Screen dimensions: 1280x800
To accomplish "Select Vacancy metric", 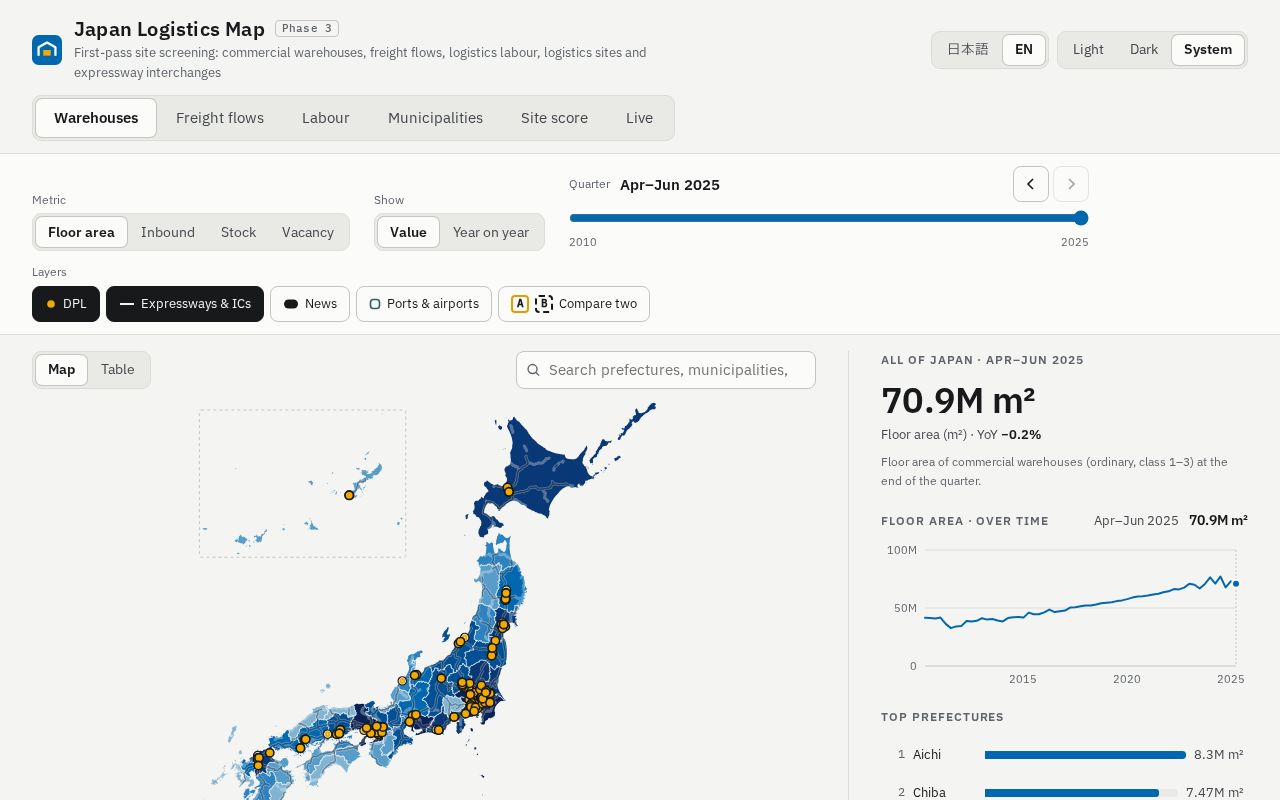I will coord(308,232).
